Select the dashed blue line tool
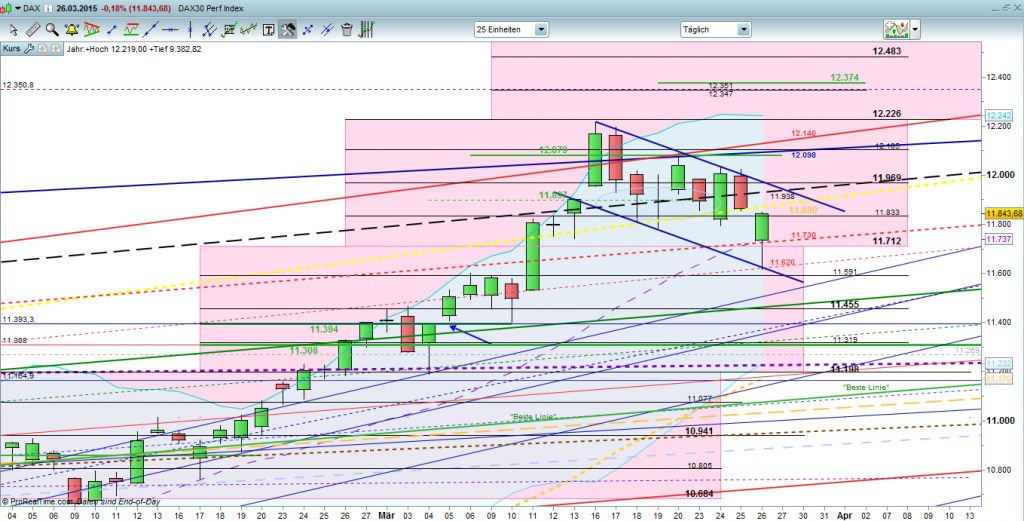This screenshot has height=521, width=1024. tap(308, 29)
